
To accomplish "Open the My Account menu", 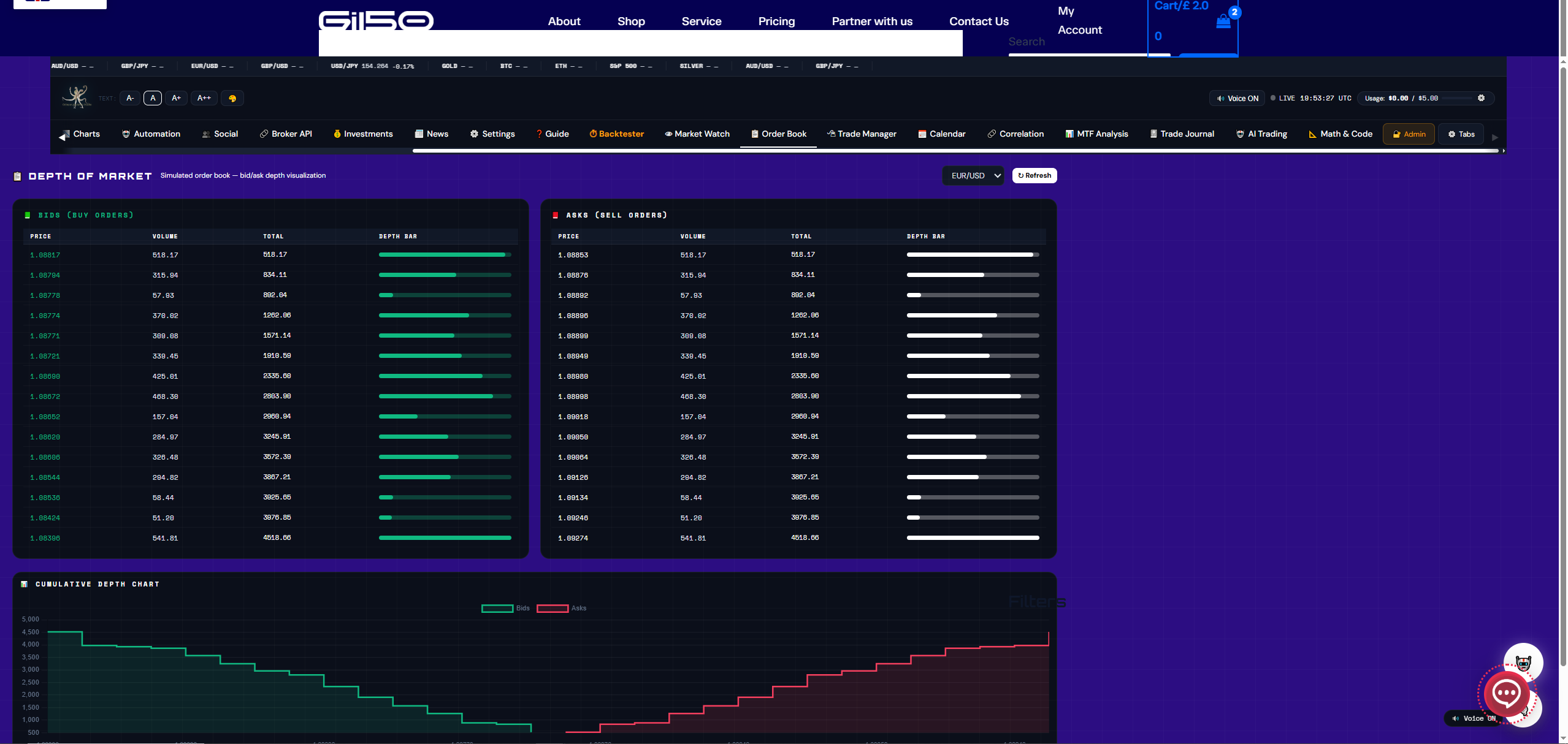I will click(x=1079, y=20).
